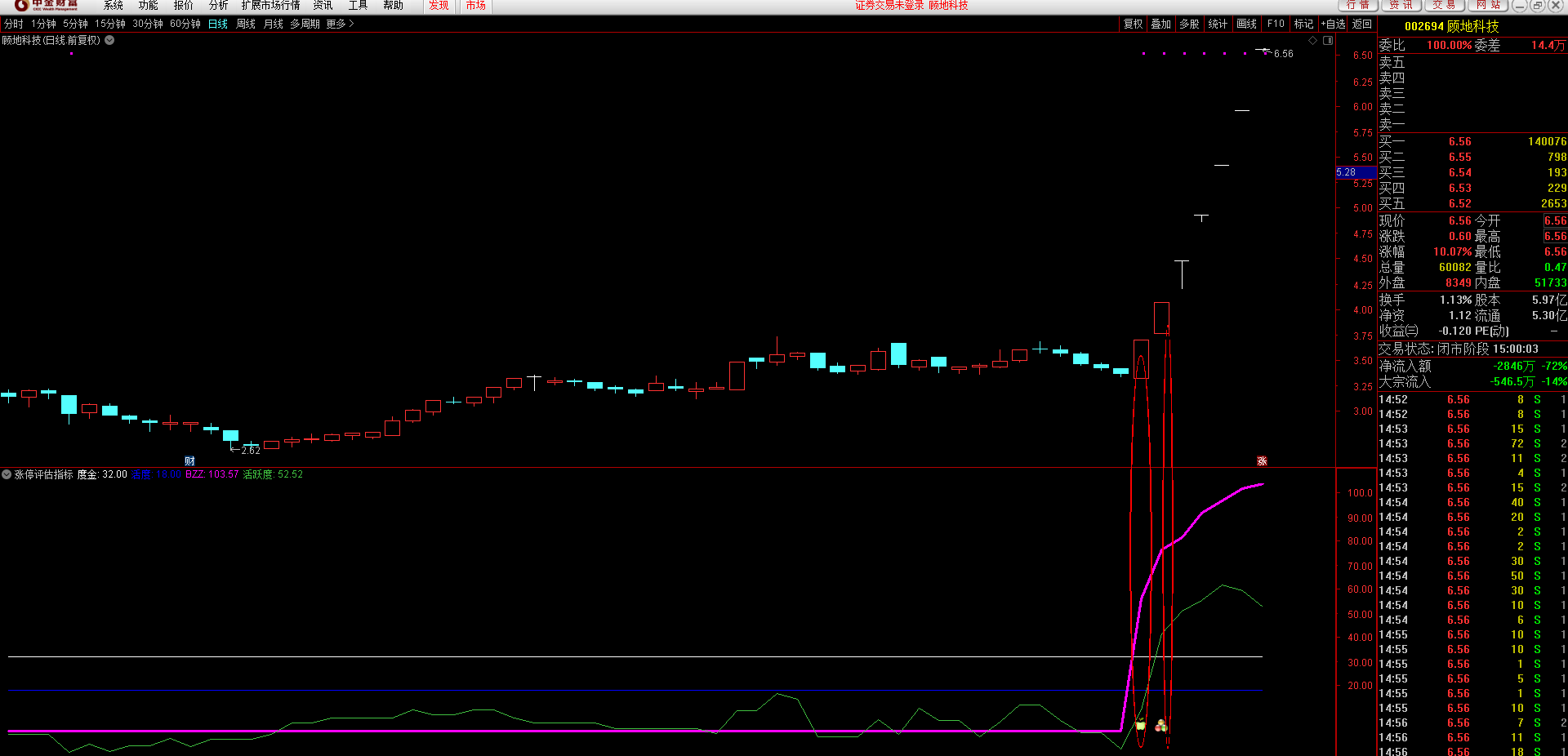Expand the 顾地科技 chart title dropdown

[x=109, y=40]
